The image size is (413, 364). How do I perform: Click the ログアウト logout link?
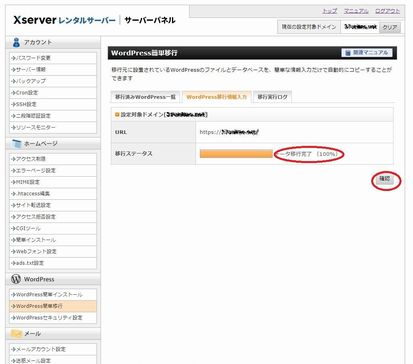coord(387,11)
